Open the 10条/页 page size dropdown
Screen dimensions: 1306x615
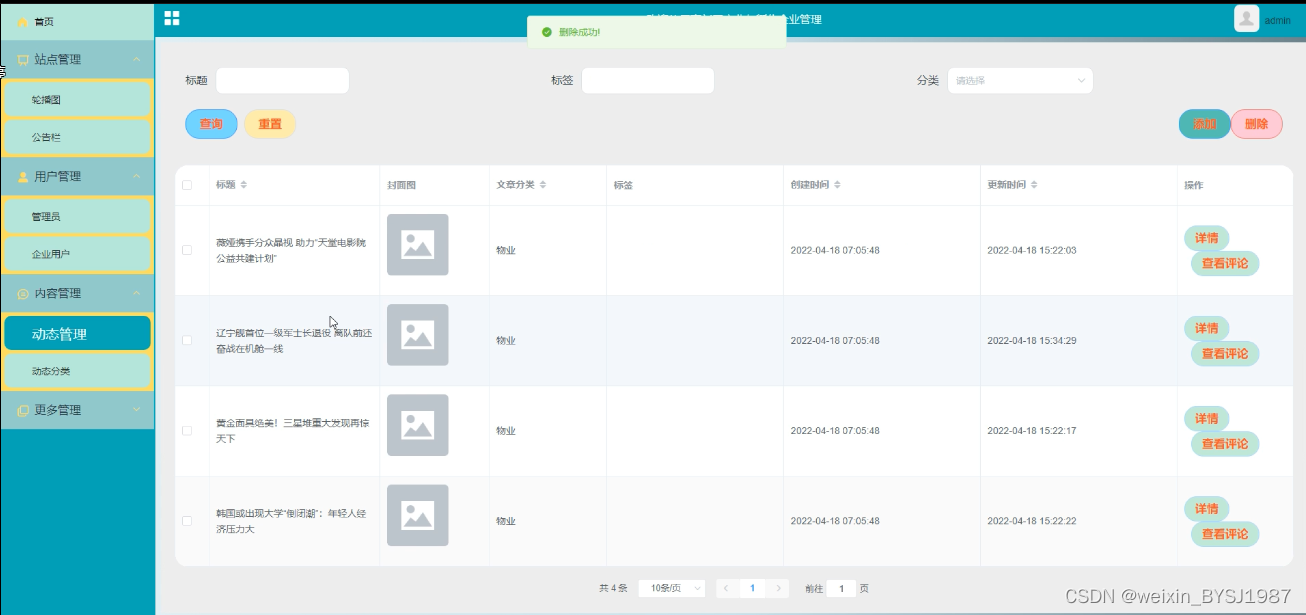pyautogui.click(x=672, y=588)
